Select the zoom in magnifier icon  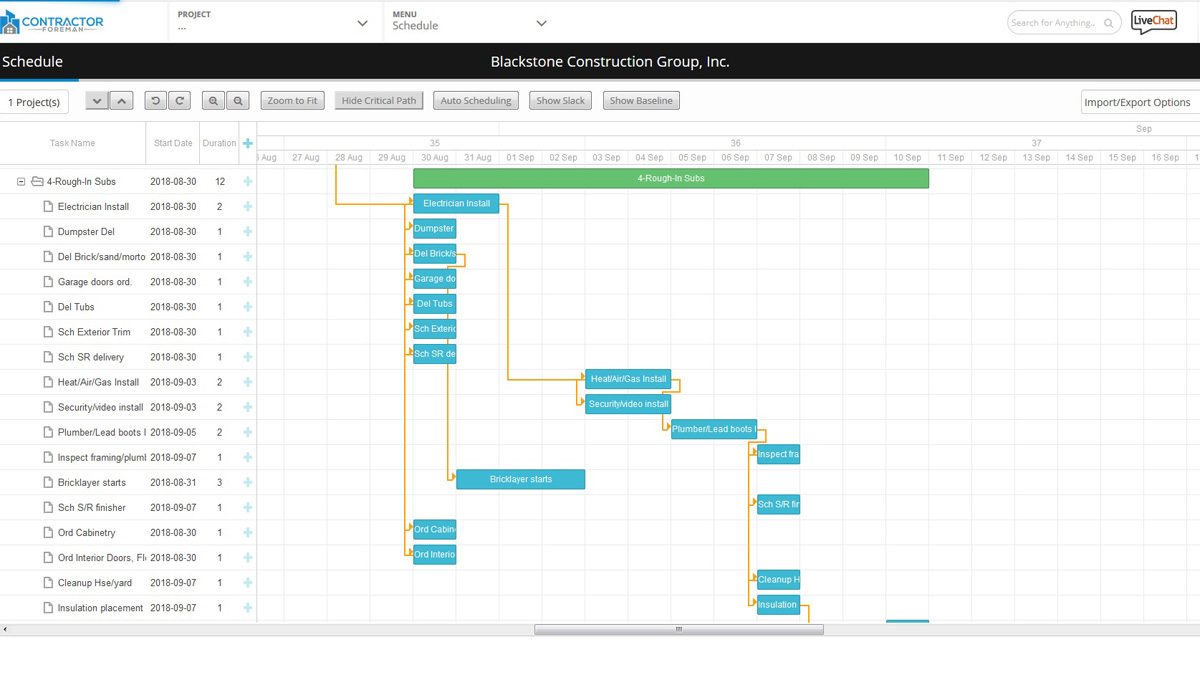click(x=214, y=100)
